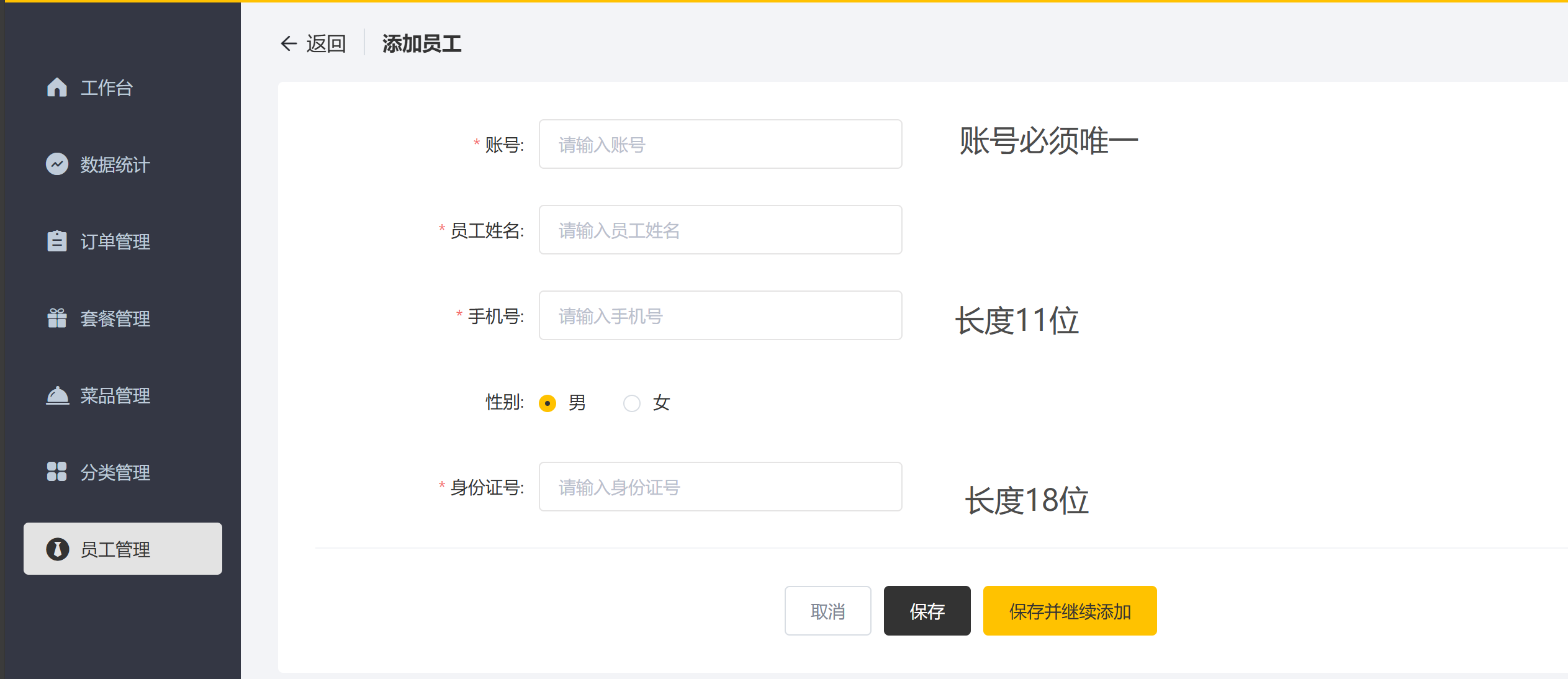The width and height of the screenshot is (1568, 679).
Task: Focus the 账号 input field
Action: coord(720,144)
